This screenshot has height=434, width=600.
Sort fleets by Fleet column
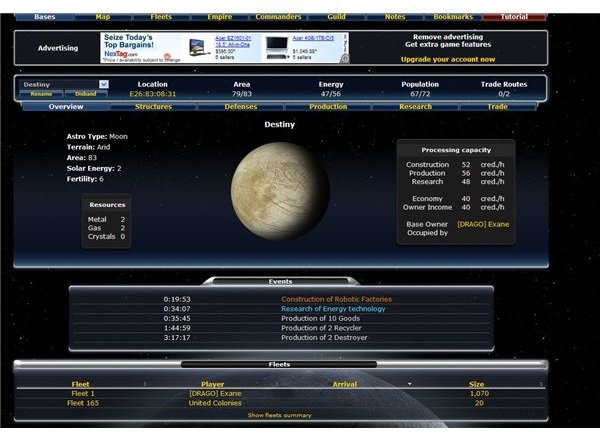click(80, 384)
